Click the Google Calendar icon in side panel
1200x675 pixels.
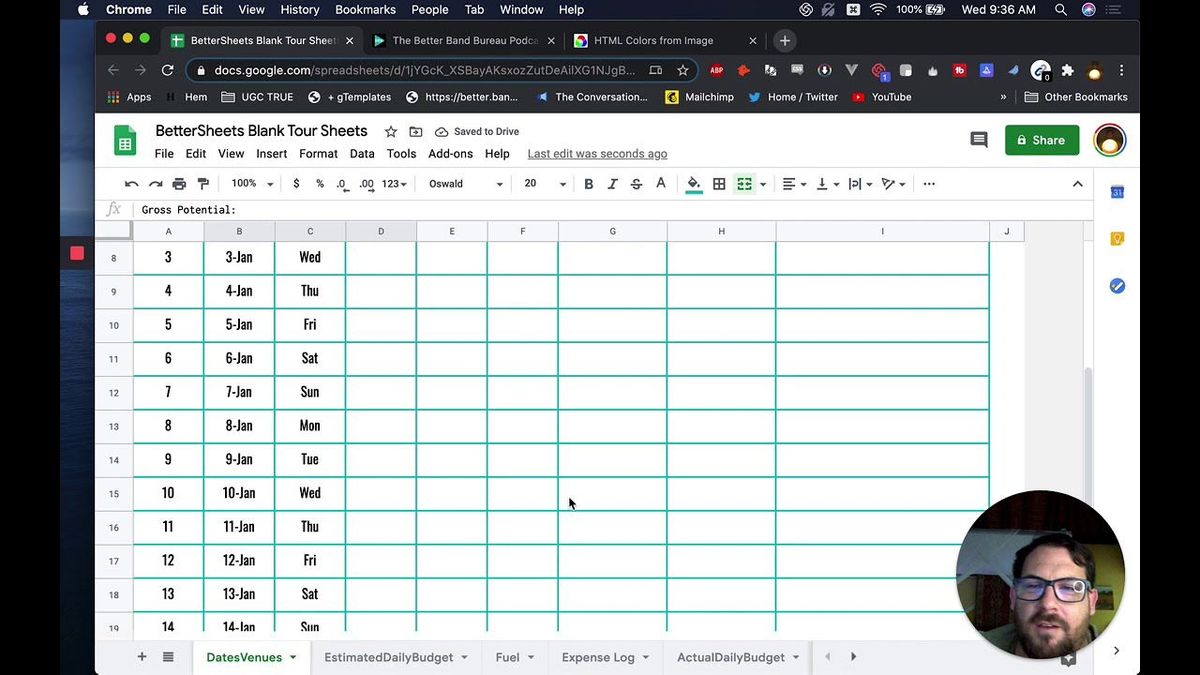pos(1117,191)
